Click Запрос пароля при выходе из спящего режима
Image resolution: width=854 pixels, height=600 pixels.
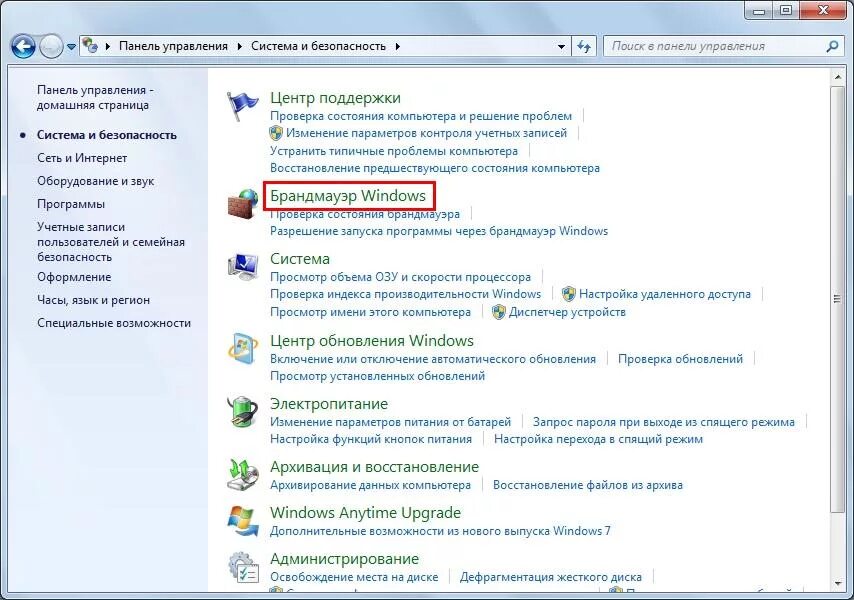(x=663, y=422)
